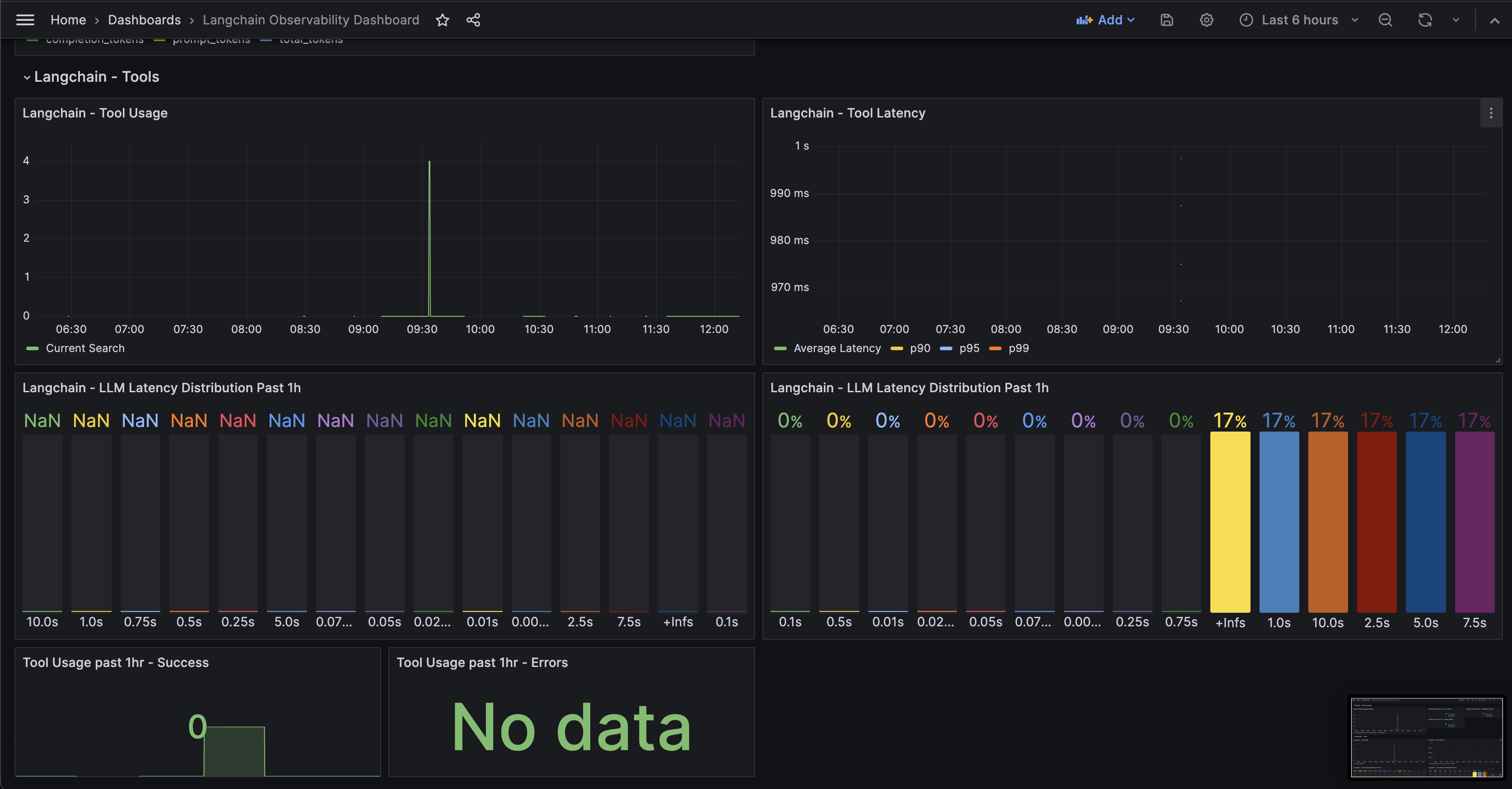Screen dimensions: 1512x789
Task: Refresh the dashboard now
Action: click(x=1425, y=20)
